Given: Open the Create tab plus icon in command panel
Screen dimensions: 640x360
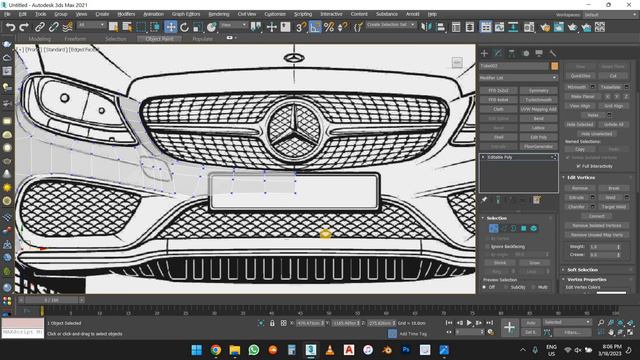Looking at the screenshot, I should [x=484, y=53].
